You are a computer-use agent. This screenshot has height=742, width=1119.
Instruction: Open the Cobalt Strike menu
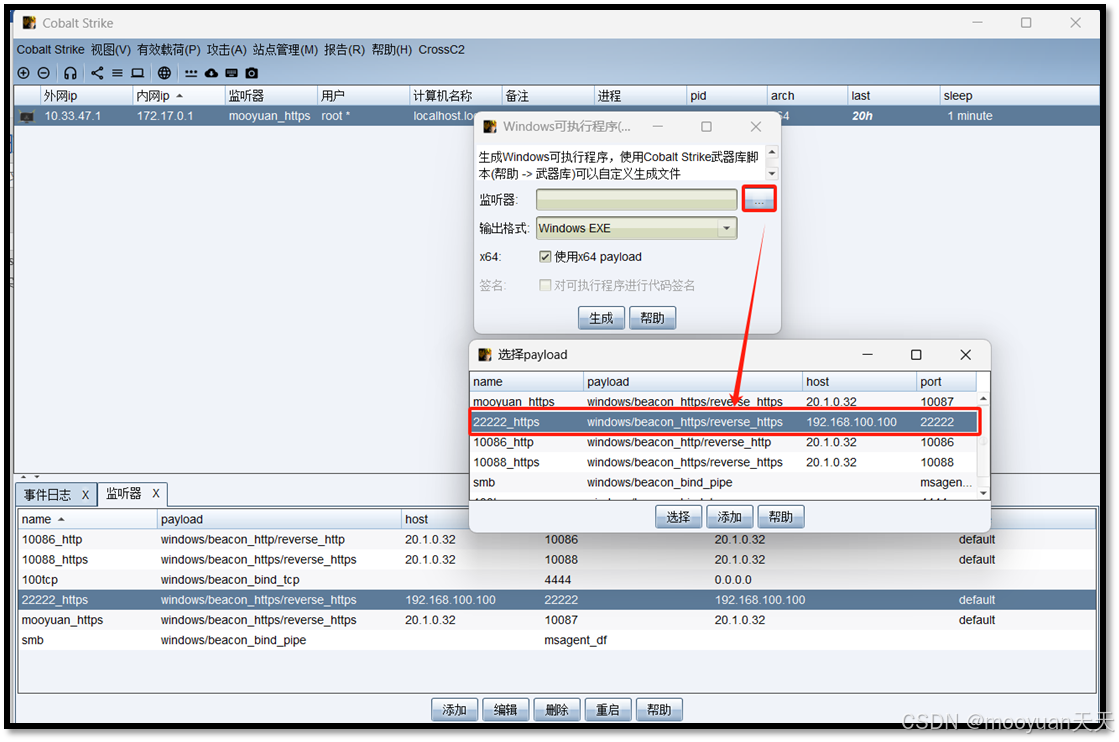(x=50, y=49)
